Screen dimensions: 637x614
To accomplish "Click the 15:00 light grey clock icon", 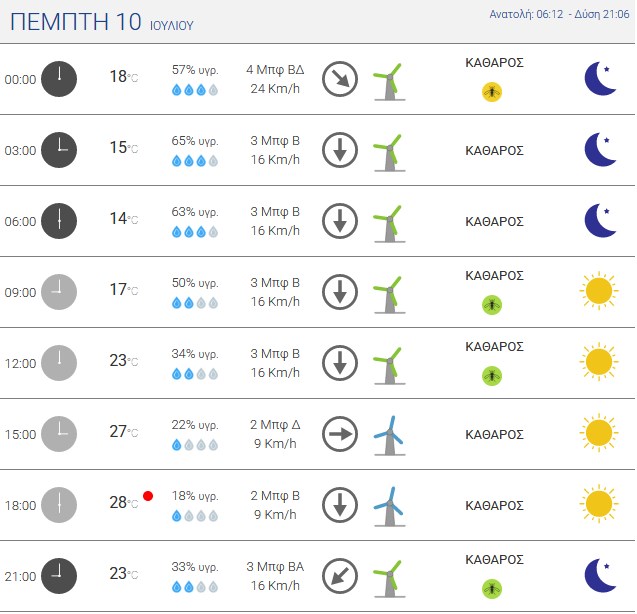I will [59, 434].
